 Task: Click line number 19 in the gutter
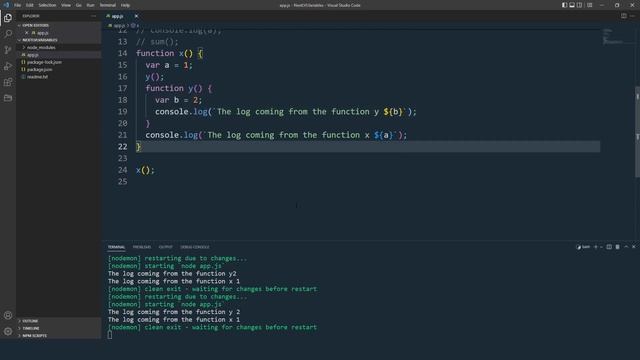(122, 112)
